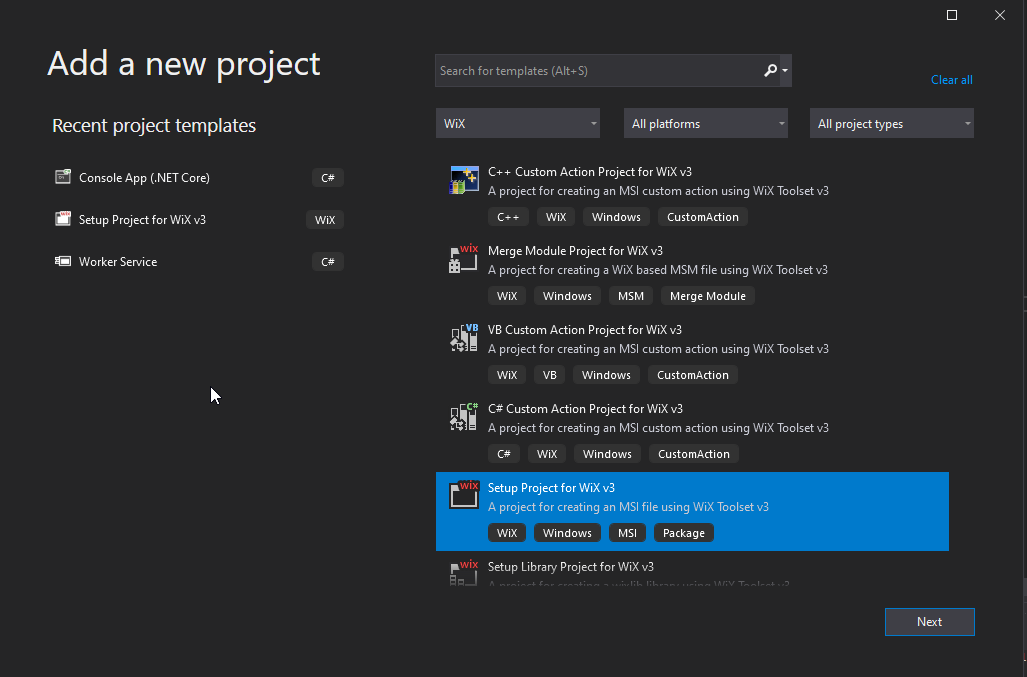Viewport: 1027px width, 677px height.
Task: Click the C# Custom Action Project icon
Action: point(464,417)
